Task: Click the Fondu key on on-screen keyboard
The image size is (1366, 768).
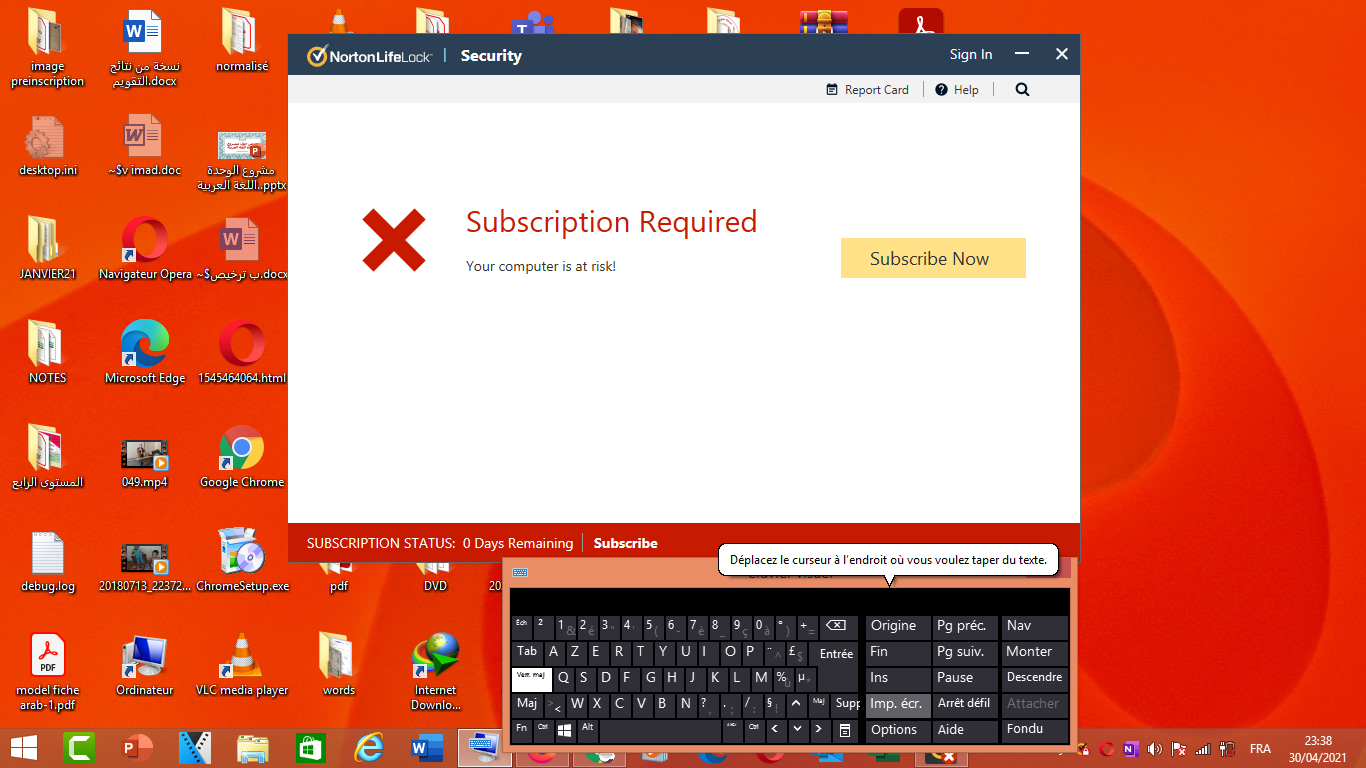Action: pos(1035,730)
